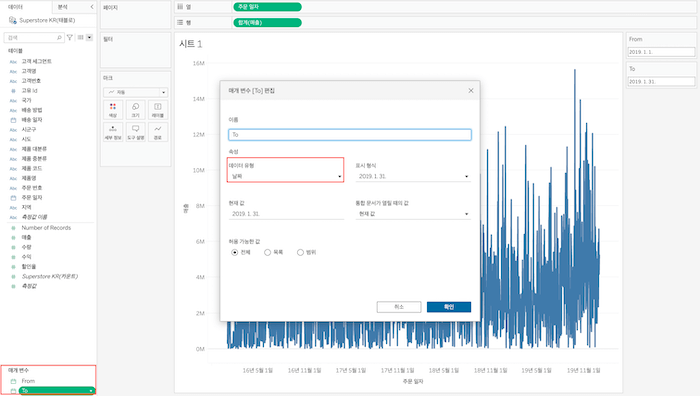The image size is (700, 396).
Task: Select the 고객 세그먼트 dimension
Action: (37, 61)
